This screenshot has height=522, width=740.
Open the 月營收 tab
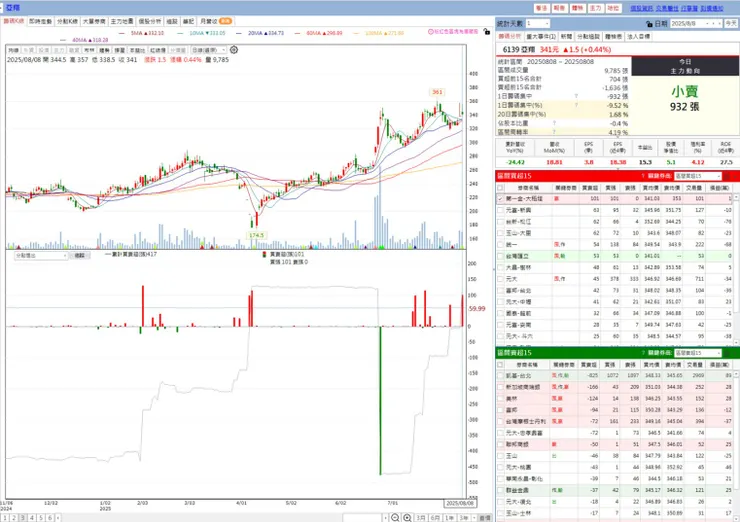215,21
